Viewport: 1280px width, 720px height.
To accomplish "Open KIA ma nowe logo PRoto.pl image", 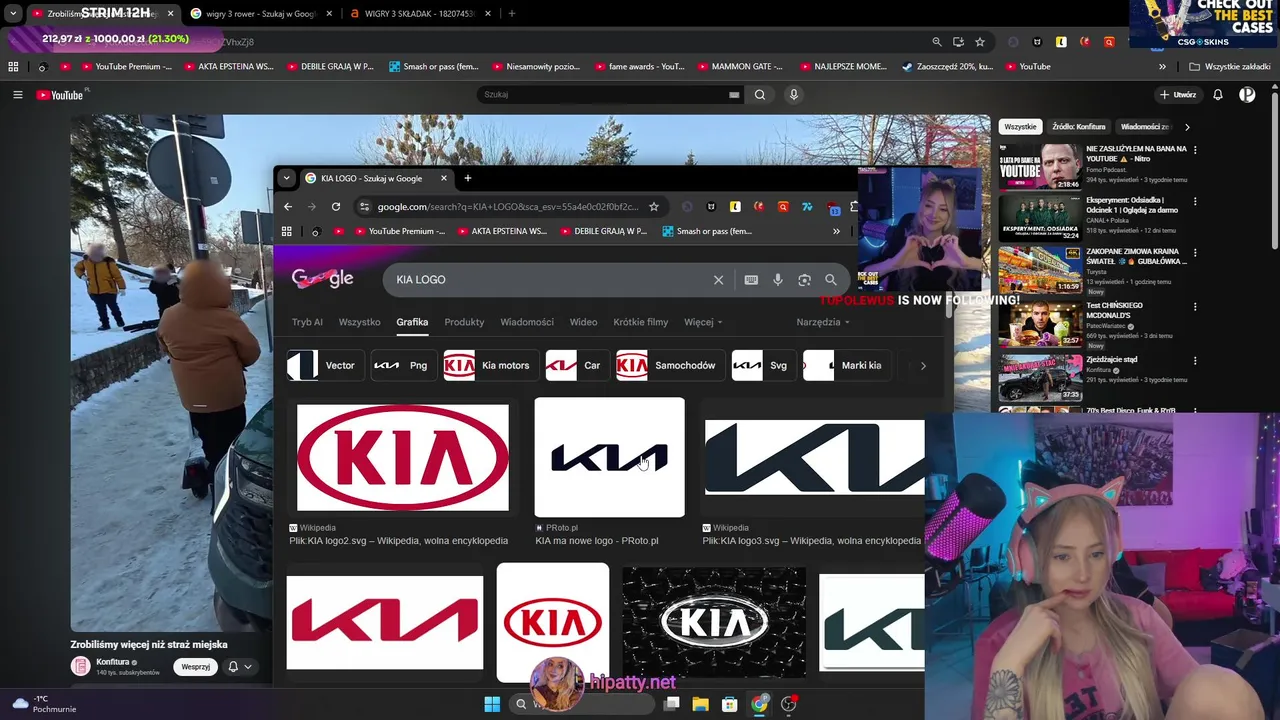I will (609, 458).
